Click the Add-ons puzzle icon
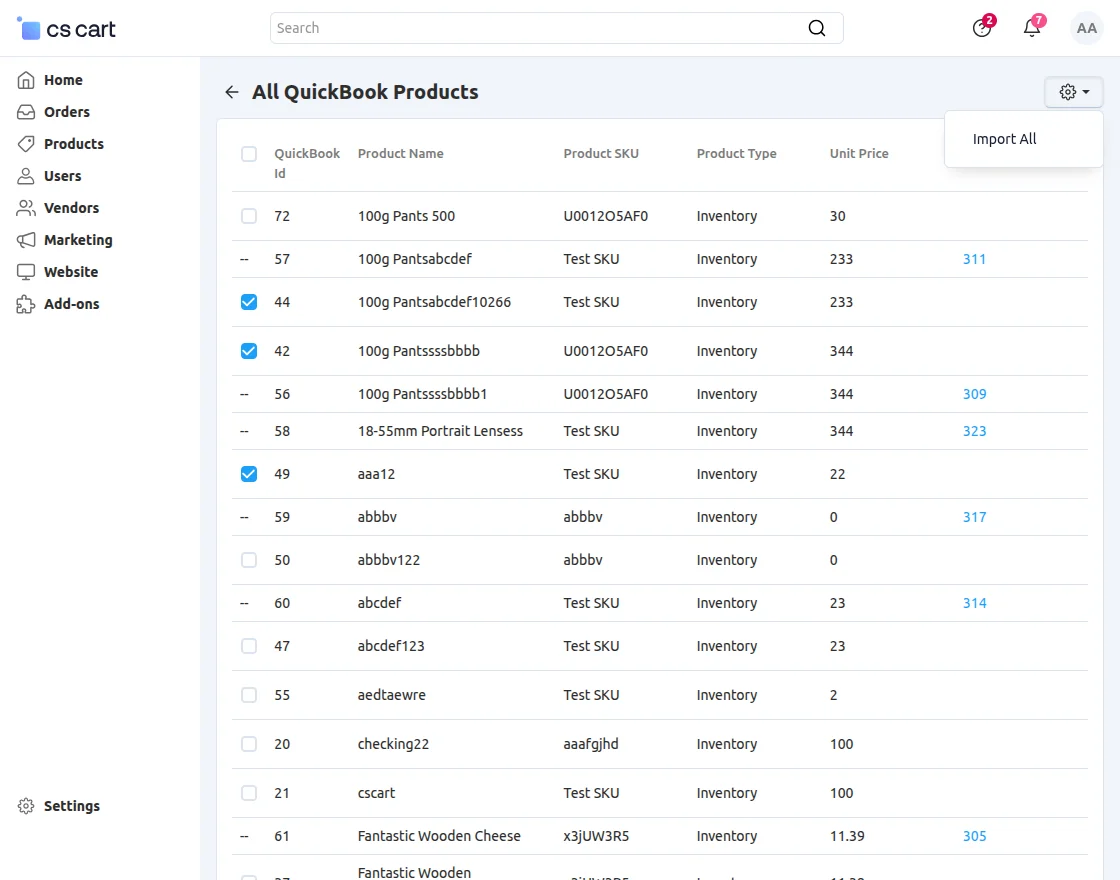Screen dimensions: 1120x880 pyautogui.click(x=26, y=304)
